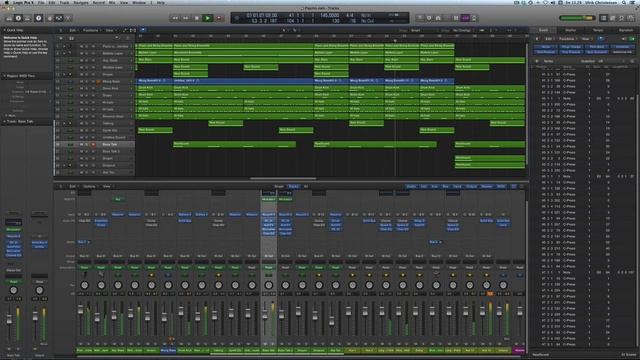The image size is (640, 360).
Task: Open the Editors scissors icon in control bar
Action: [68, 18]
